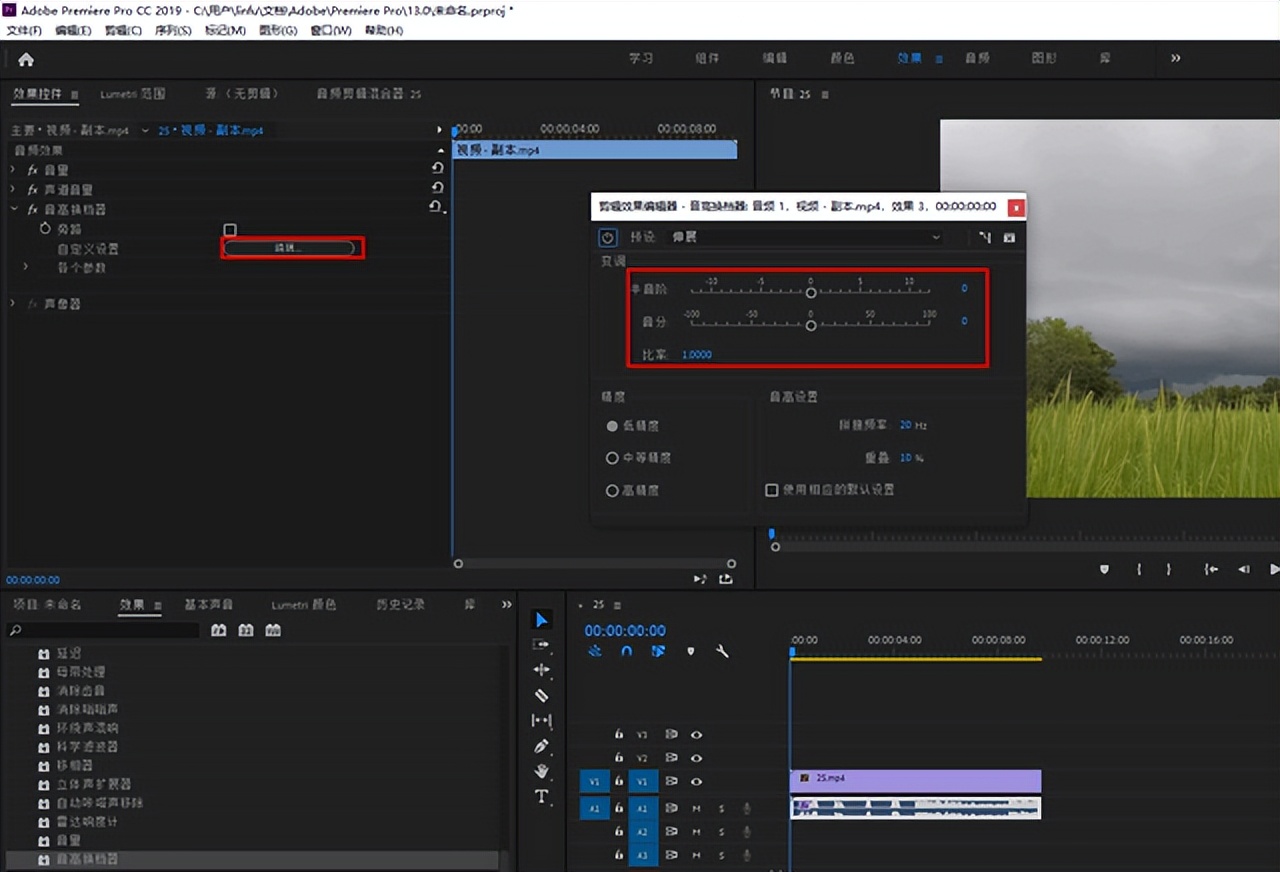Select the Pen tool in the toolbar

(x=541, y=746)
